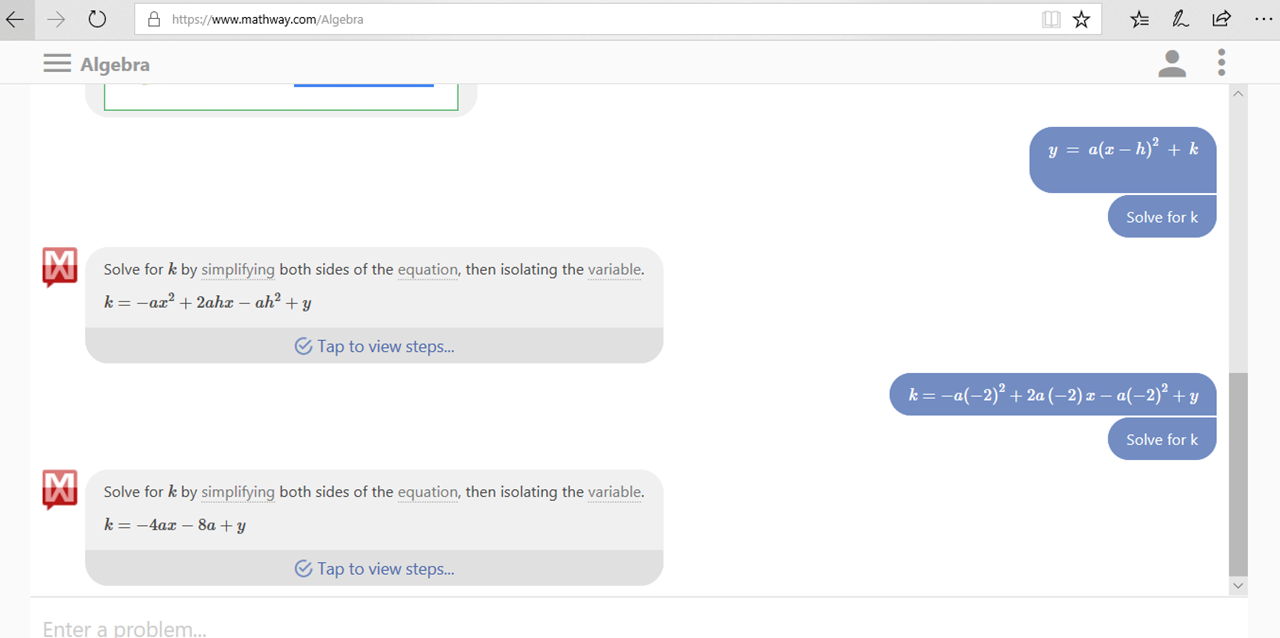Click the 'equation' link in second answer
Image resolution: width=1280 pixels, height=638 pixels.
[427, 491]
